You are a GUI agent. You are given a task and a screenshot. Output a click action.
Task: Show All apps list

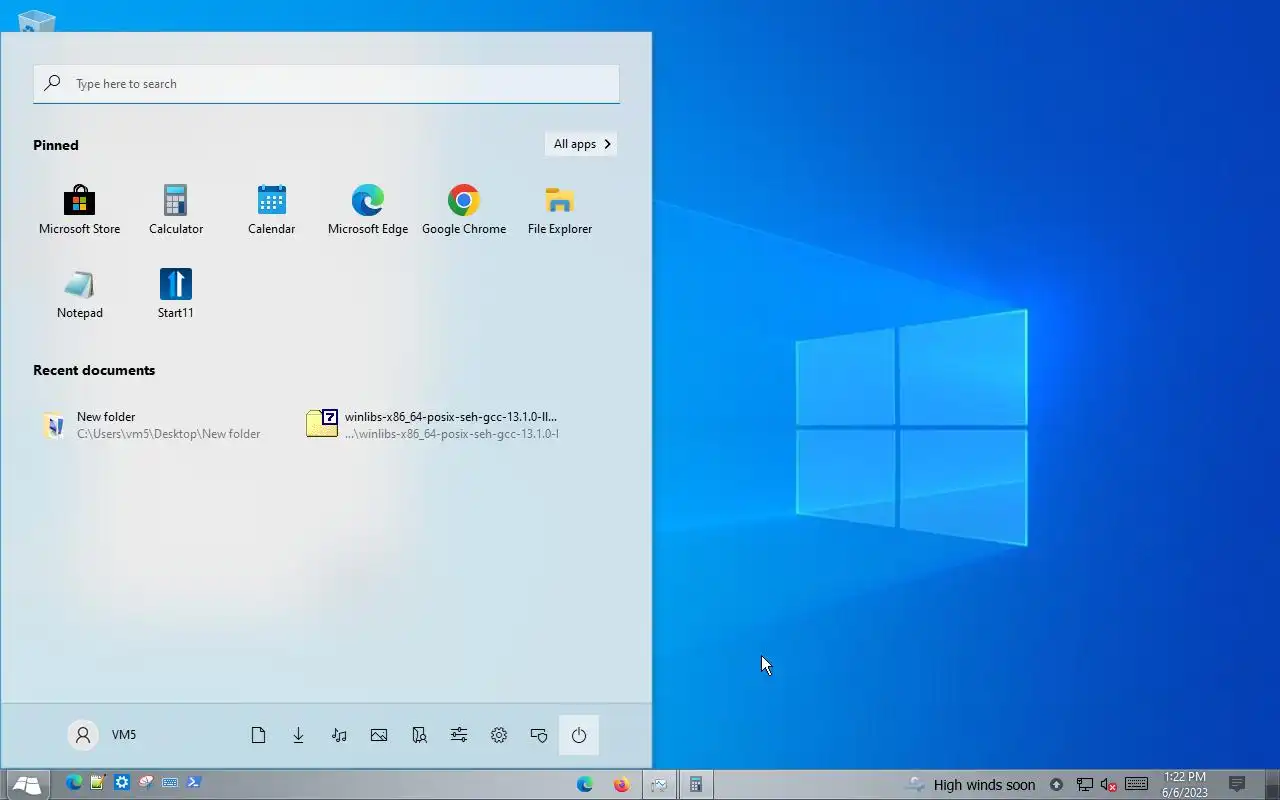(x=581, y=144)
